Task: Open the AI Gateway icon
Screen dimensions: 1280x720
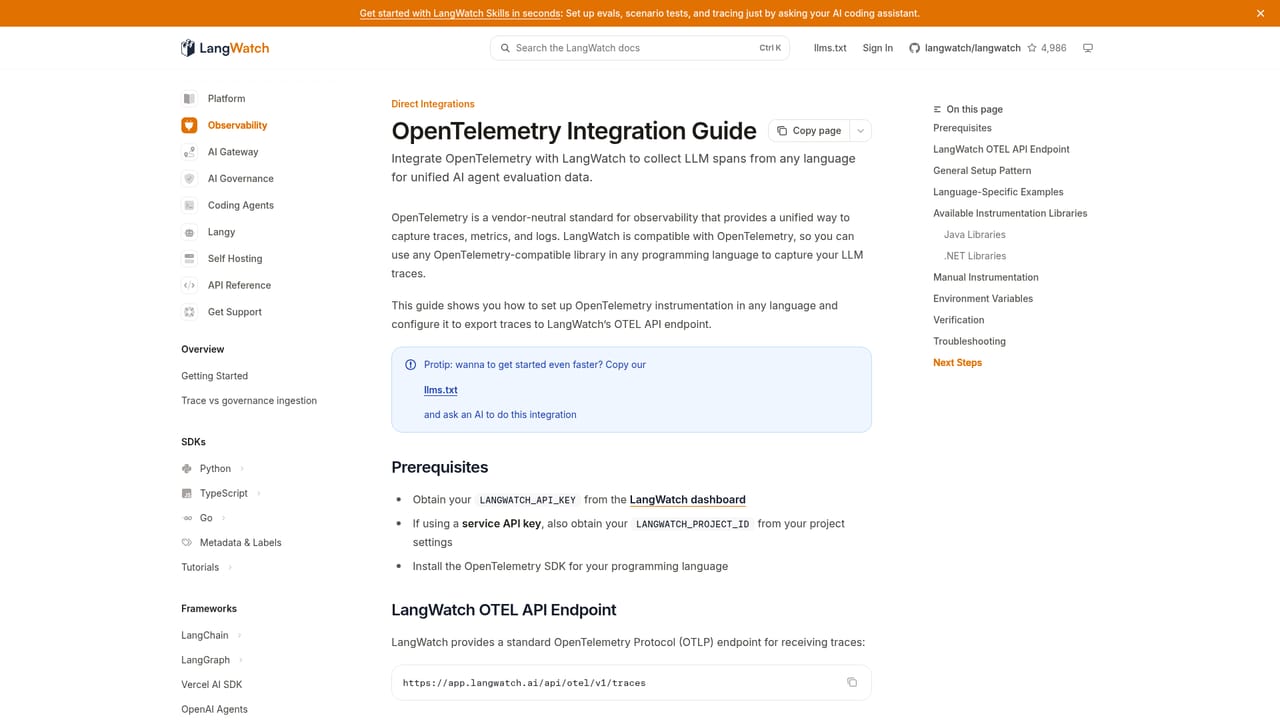Action: coord(189,152)
